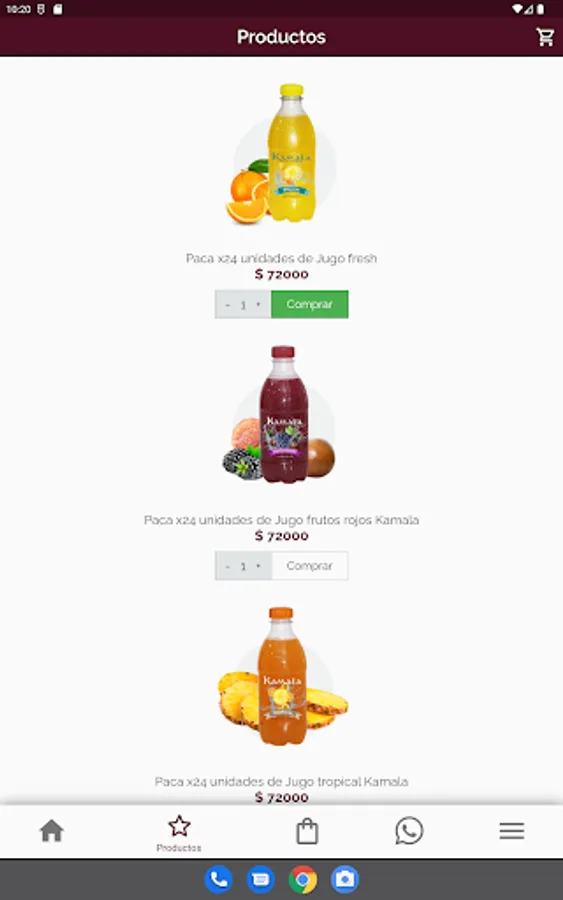Select the Productos star tab
The height and width of the screenshot is (900, 563).
point(179,833)
